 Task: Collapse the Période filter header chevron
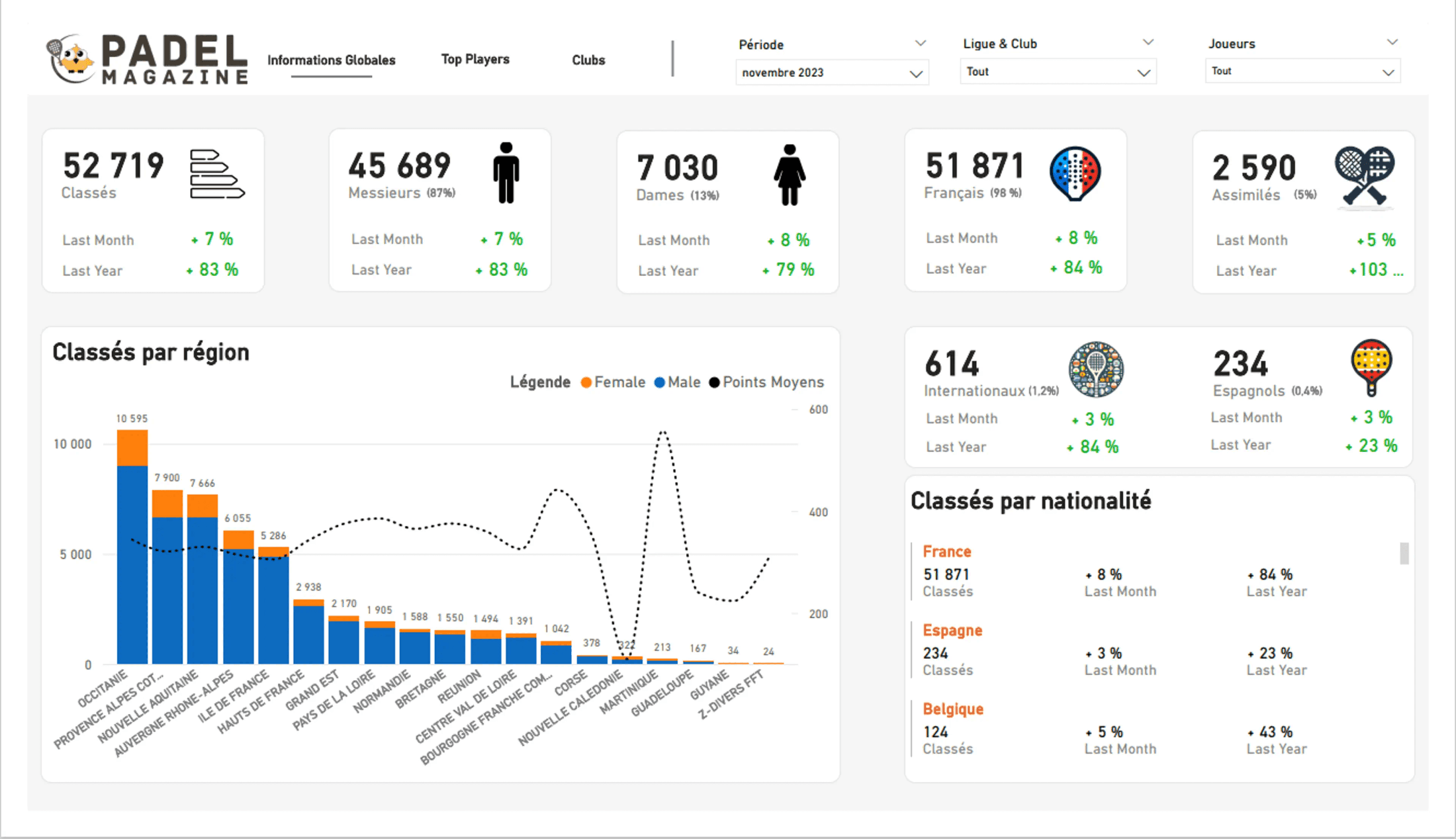pyautogui.click(x=920, y=44)
